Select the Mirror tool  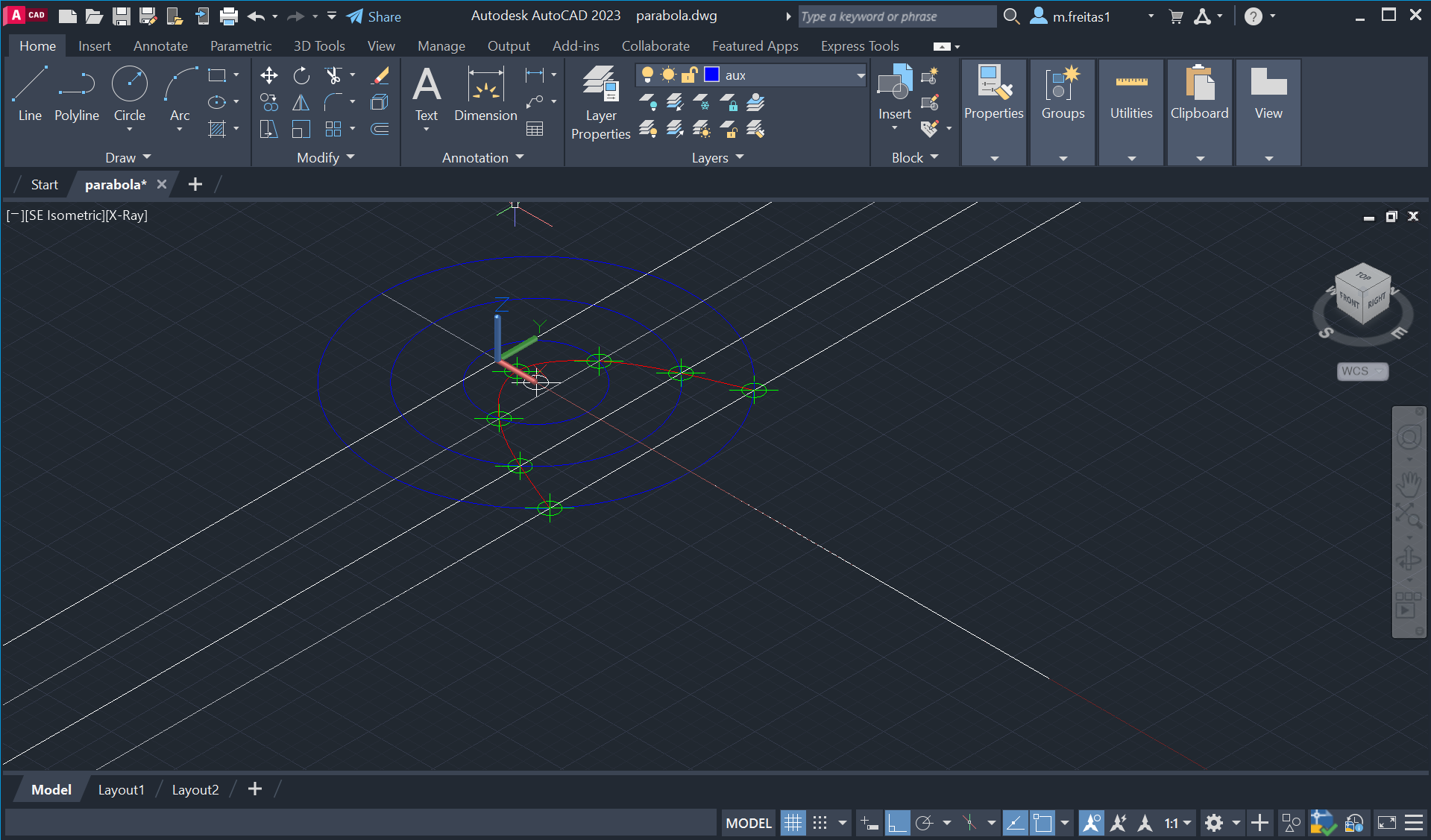301,103
